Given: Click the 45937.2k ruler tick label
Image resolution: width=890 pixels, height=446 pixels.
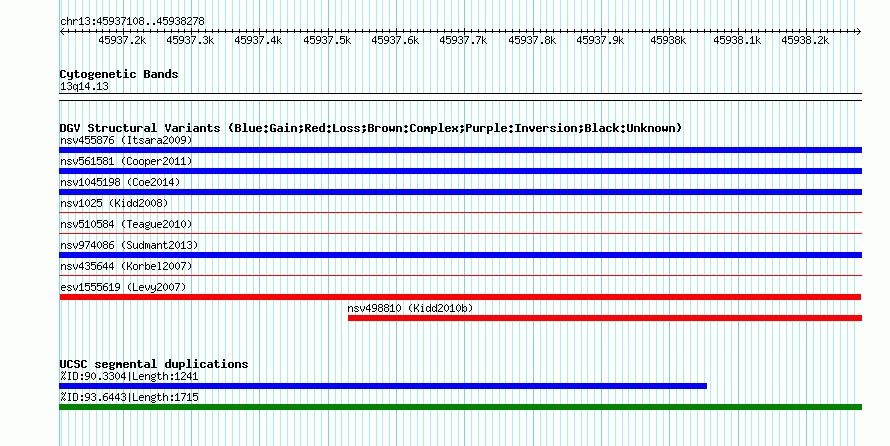Looking at the screenshot, I should click(122, 40).
